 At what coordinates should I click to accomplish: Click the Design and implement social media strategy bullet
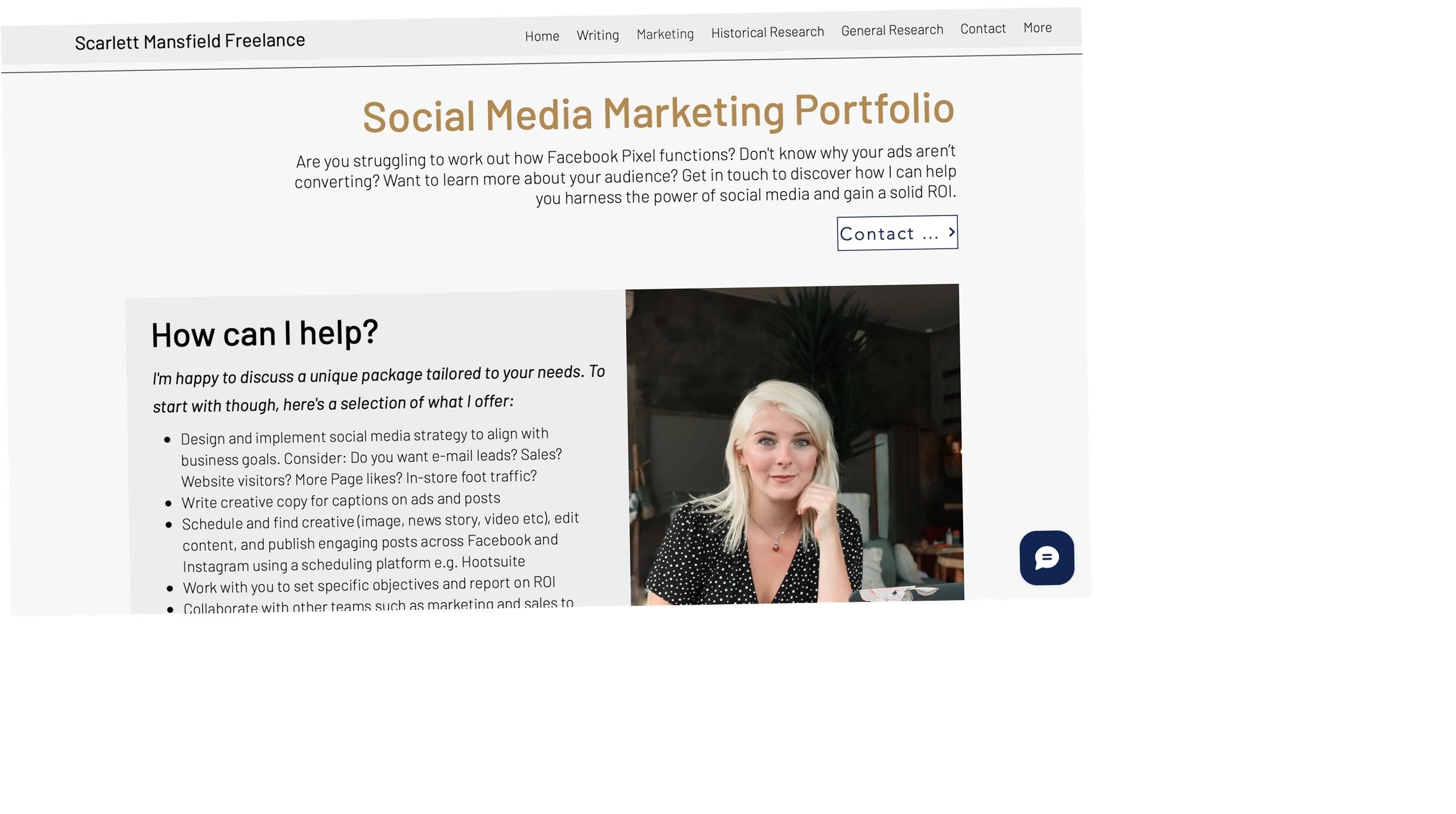pos(372,457)
